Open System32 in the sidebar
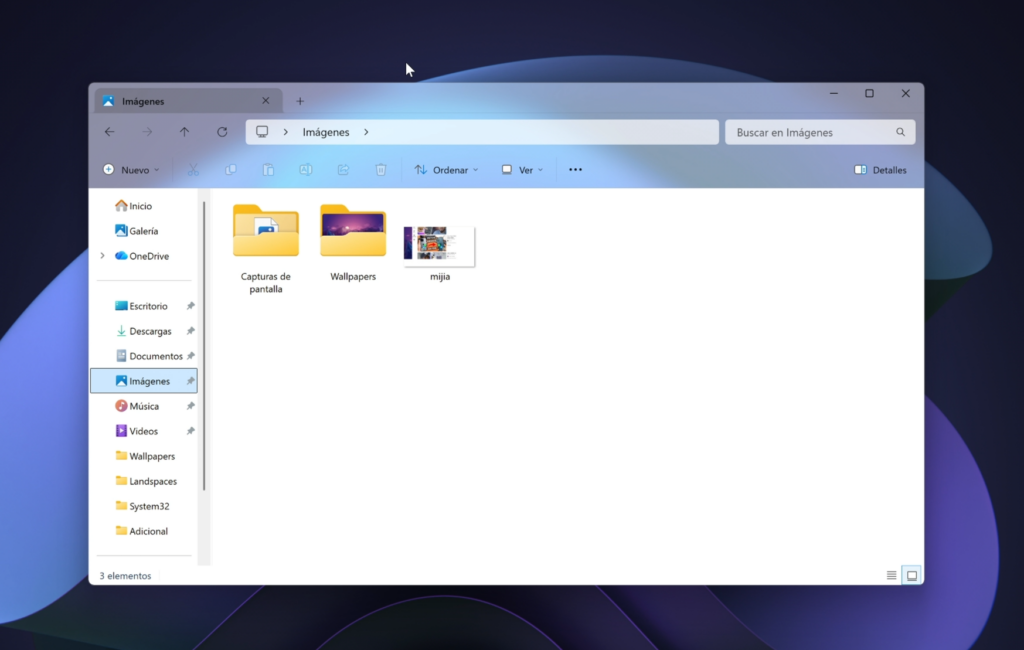Viewport: 1024px width, 650px height. coord(149,506)
